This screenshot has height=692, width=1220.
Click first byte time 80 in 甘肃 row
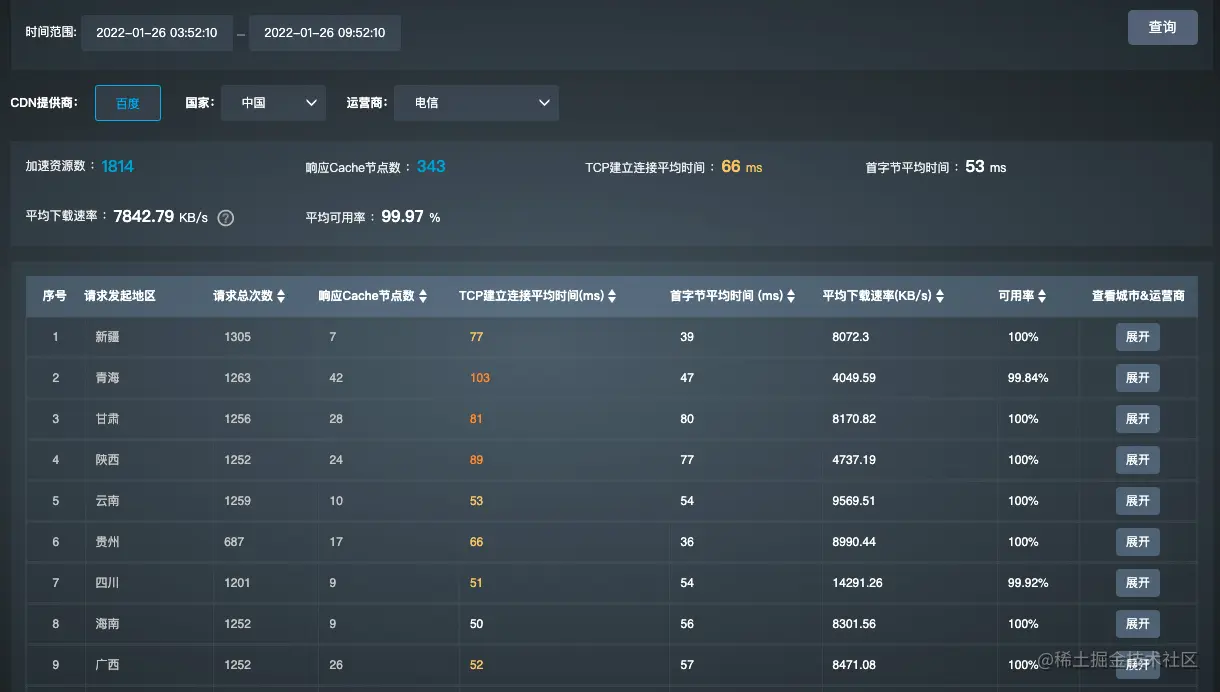(687, 419)
